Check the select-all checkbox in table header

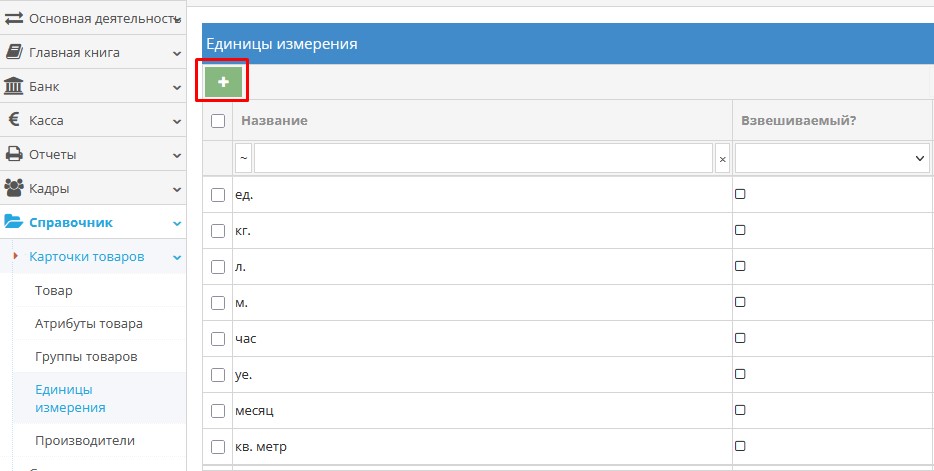[x=218, y=121]
